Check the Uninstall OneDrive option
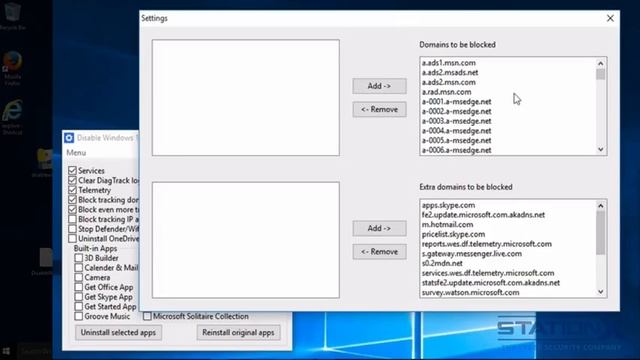Screen dimensions: 640x360 pos(72,238)
